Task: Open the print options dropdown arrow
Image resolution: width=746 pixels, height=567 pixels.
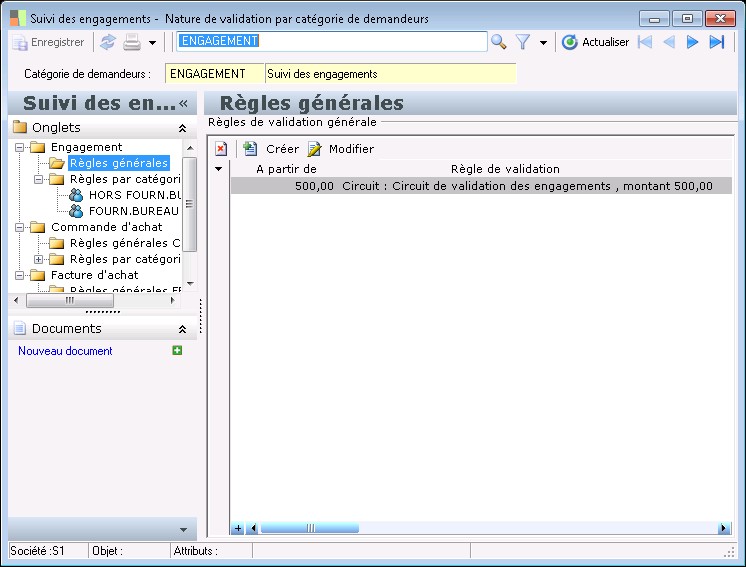Action: [152, 43]
